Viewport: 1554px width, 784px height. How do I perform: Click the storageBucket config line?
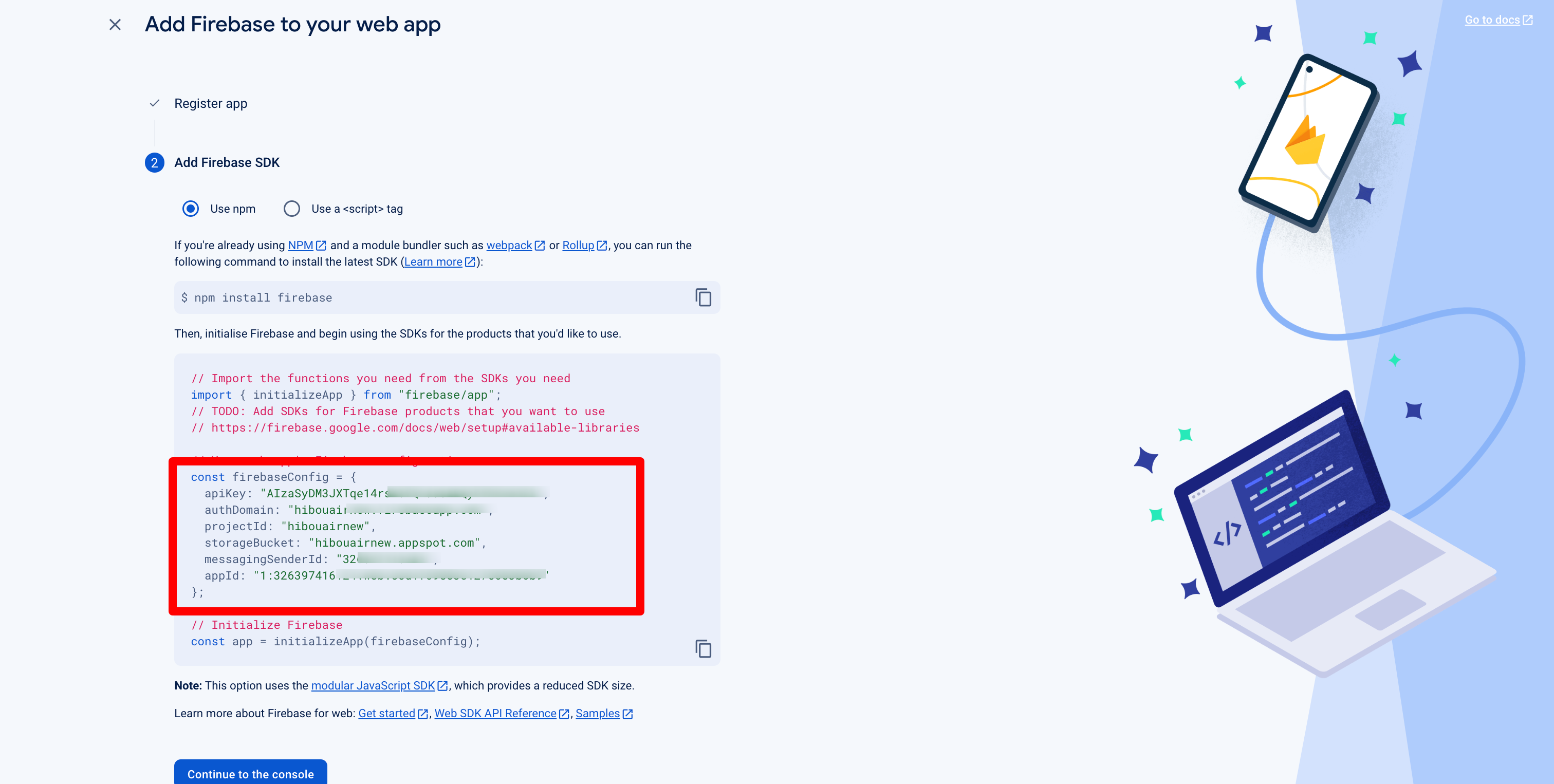pyautogui.click(x=345, y=543)
